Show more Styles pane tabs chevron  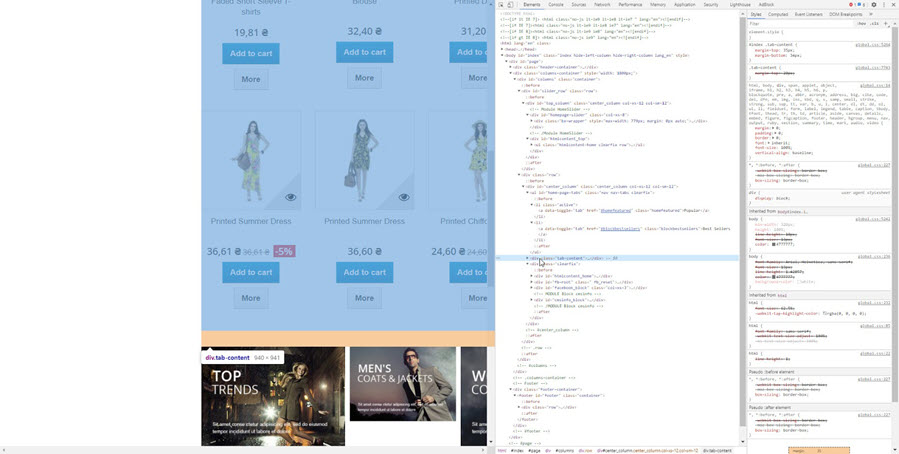coord(871,14)
